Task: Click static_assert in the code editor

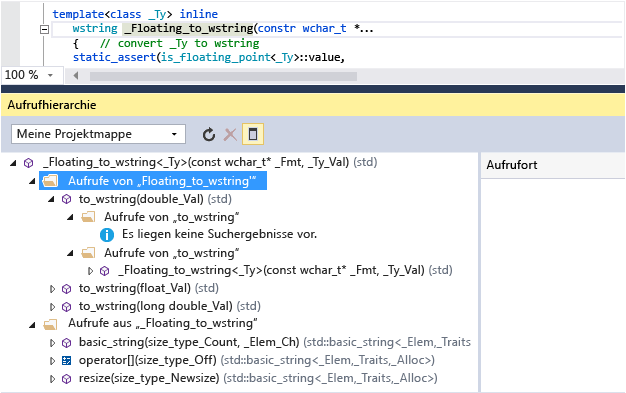Action: [114, 58]
